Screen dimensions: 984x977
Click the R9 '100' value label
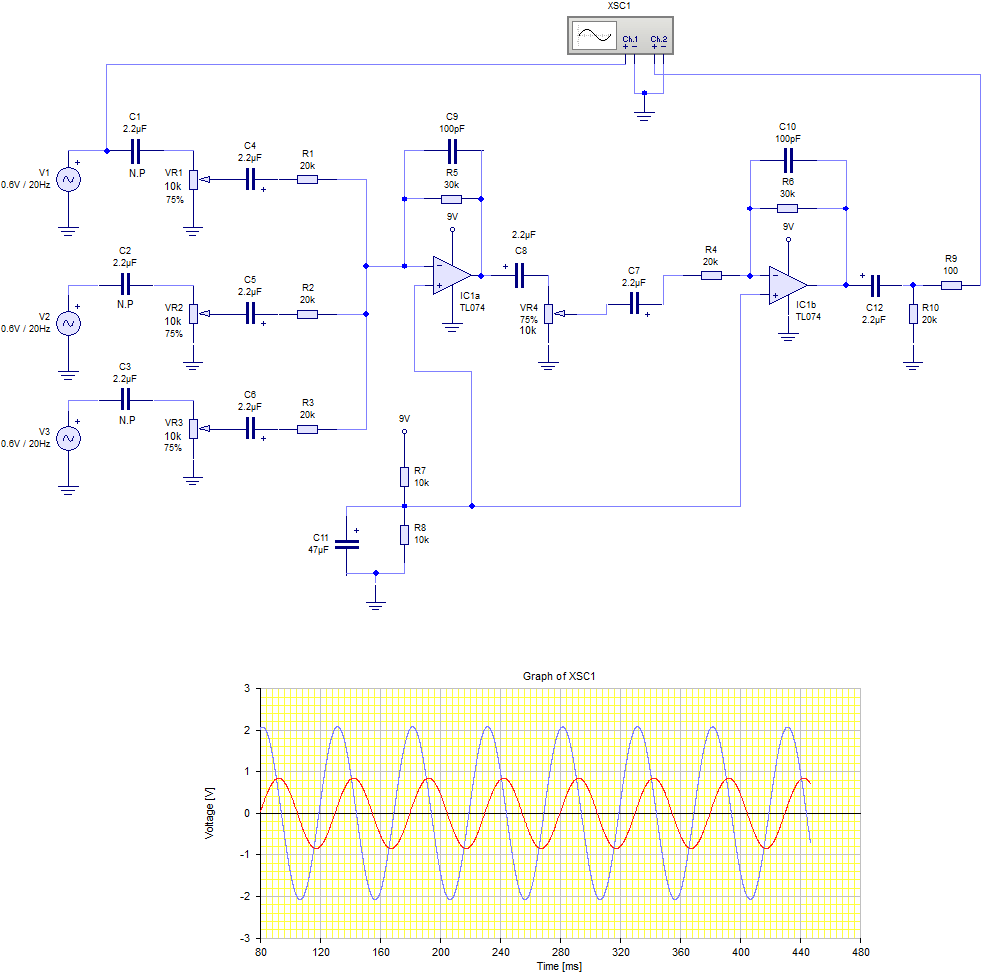(951, 271)
